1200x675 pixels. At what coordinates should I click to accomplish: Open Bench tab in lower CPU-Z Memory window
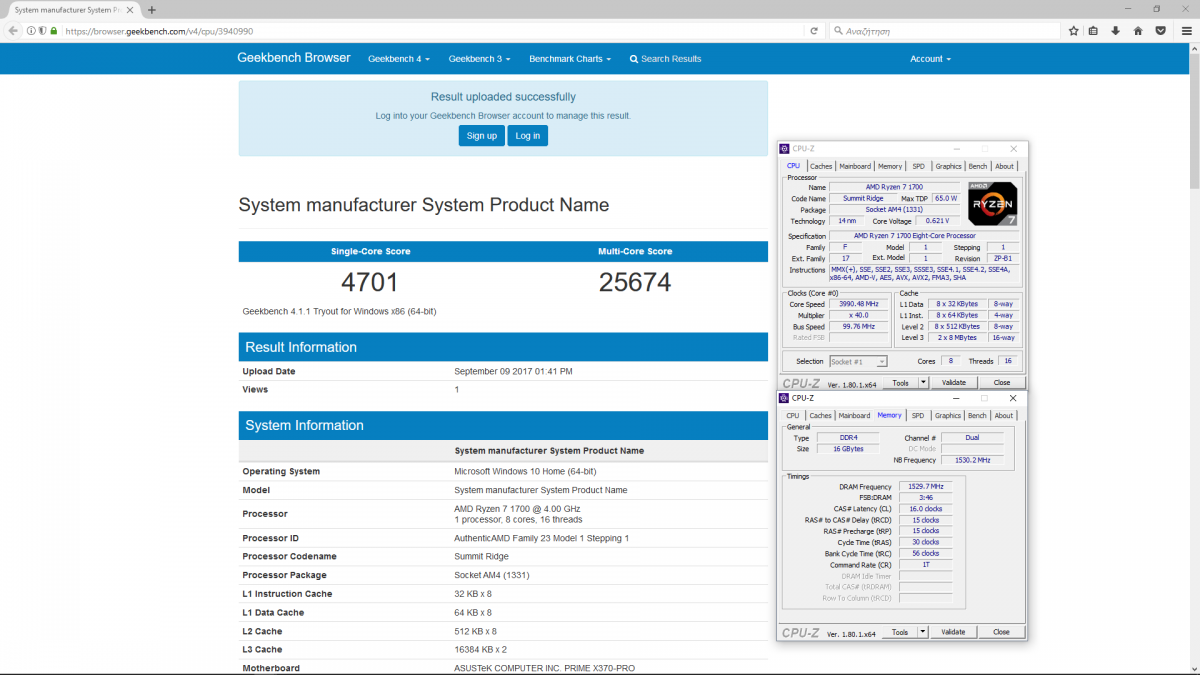click(978, 416)
